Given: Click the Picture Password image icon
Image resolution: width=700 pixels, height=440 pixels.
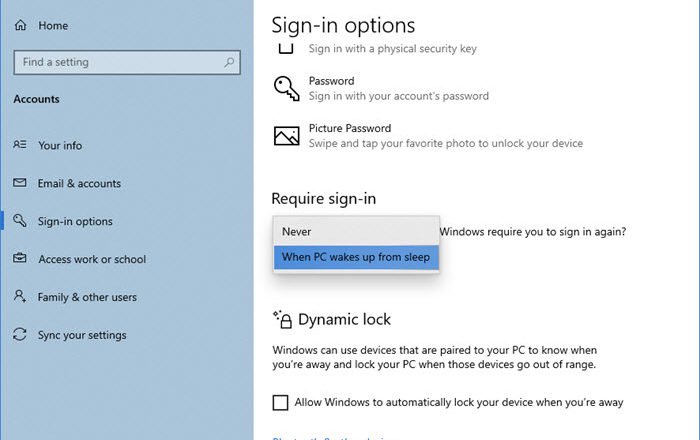Looking at the screenshot, I should pos(286,135).
